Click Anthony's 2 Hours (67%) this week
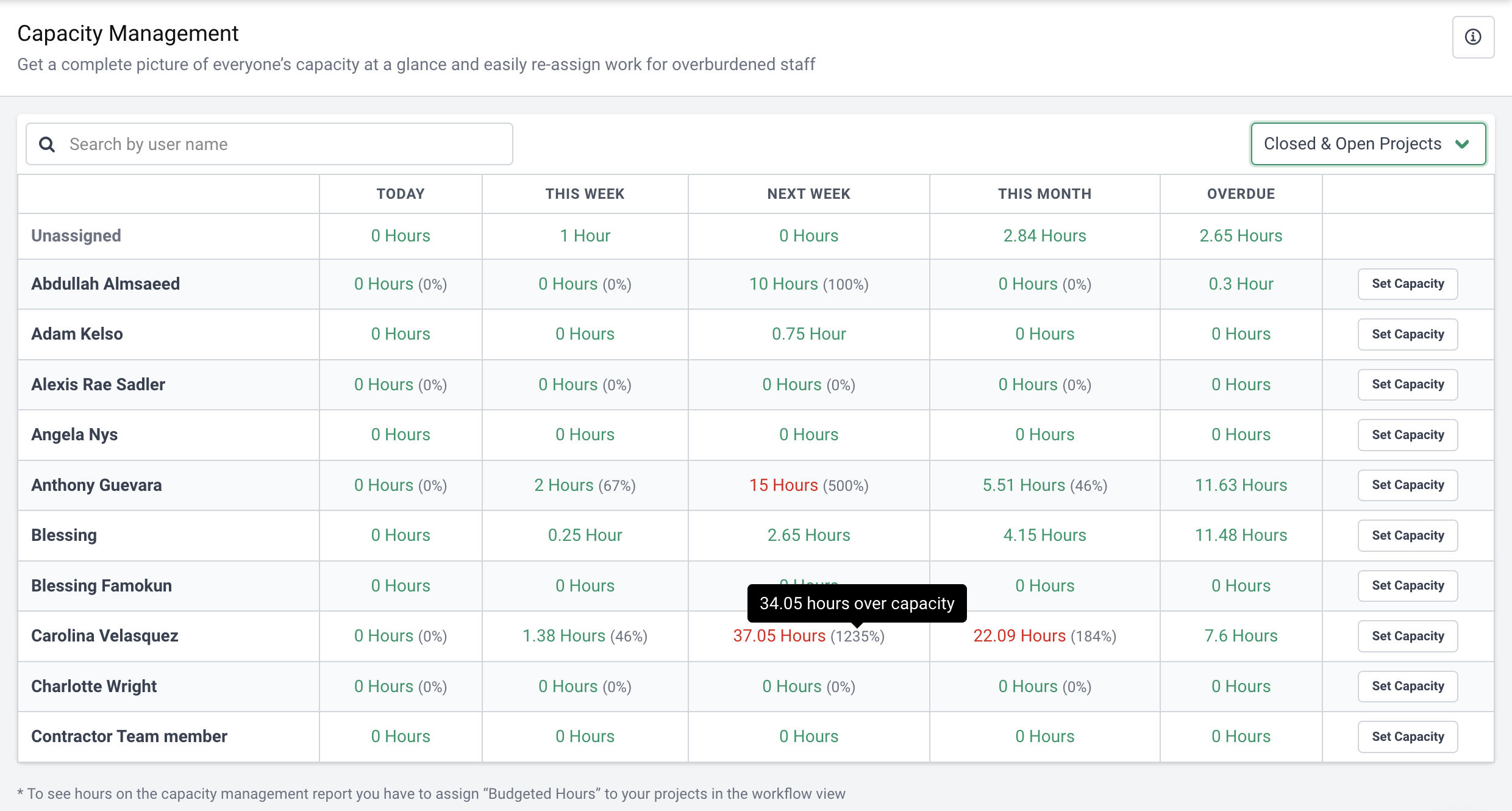This screenshot has height=811, width=1512. coord(585,485)
